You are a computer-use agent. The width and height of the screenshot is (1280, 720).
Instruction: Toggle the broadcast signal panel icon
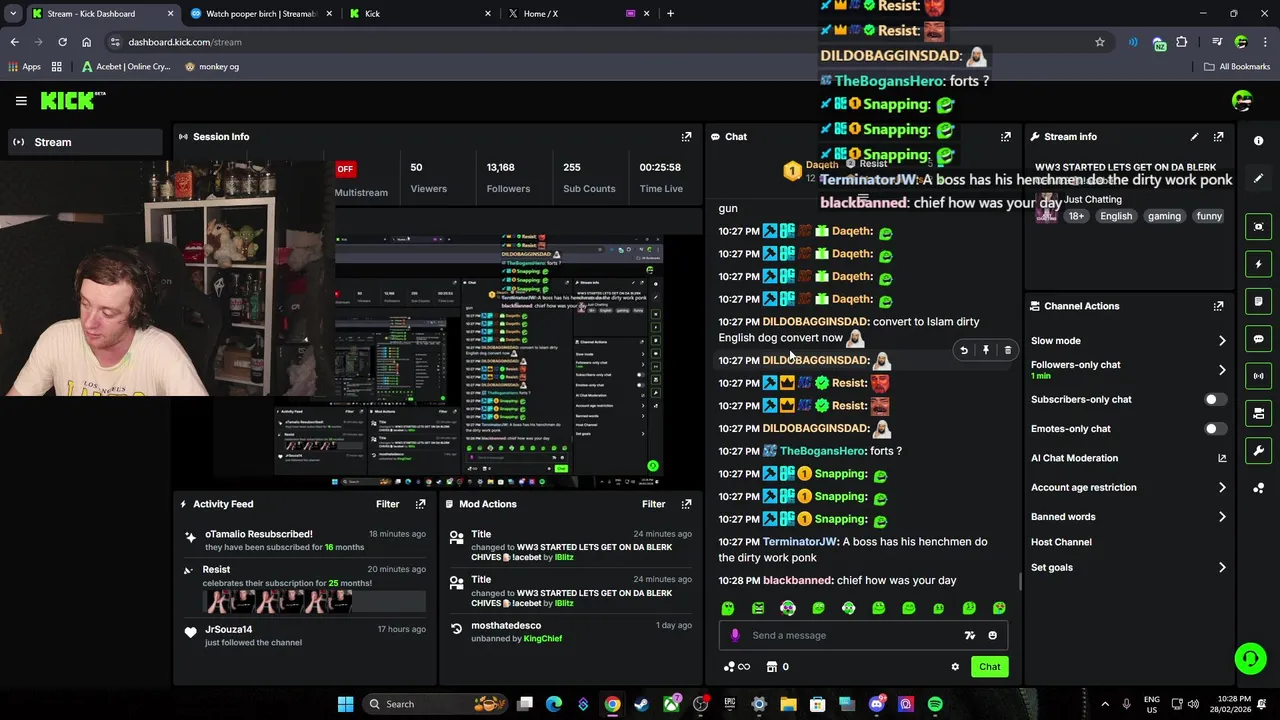point(1258,376)
